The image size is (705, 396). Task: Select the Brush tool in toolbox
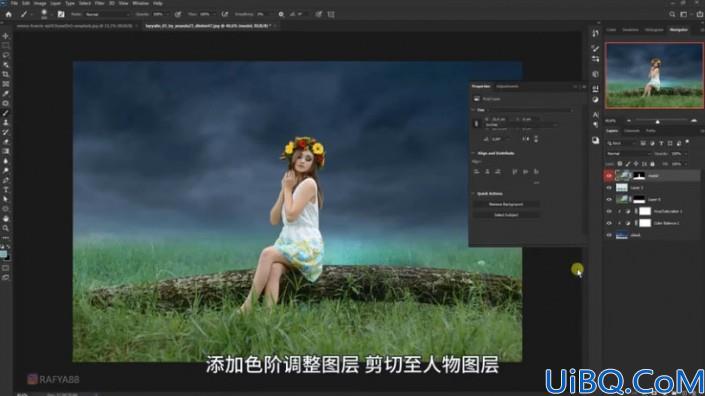(x=5, y=113)
